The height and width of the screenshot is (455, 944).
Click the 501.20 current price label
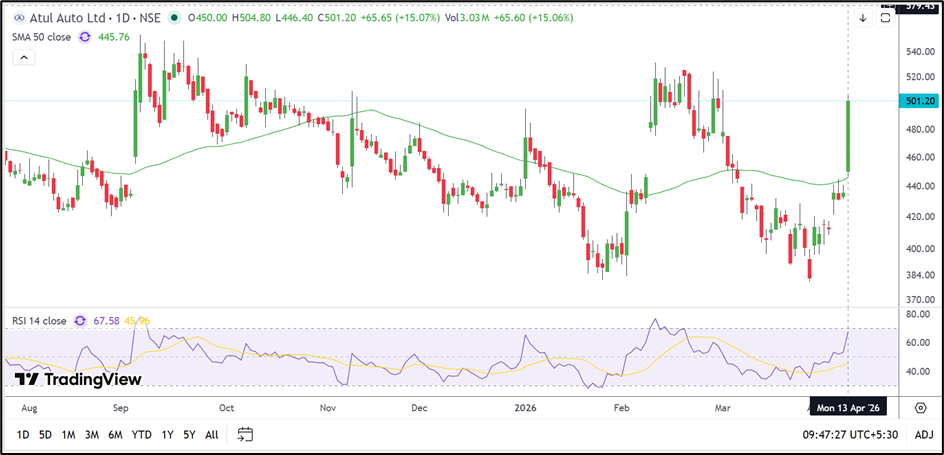[x=919, y=101]
